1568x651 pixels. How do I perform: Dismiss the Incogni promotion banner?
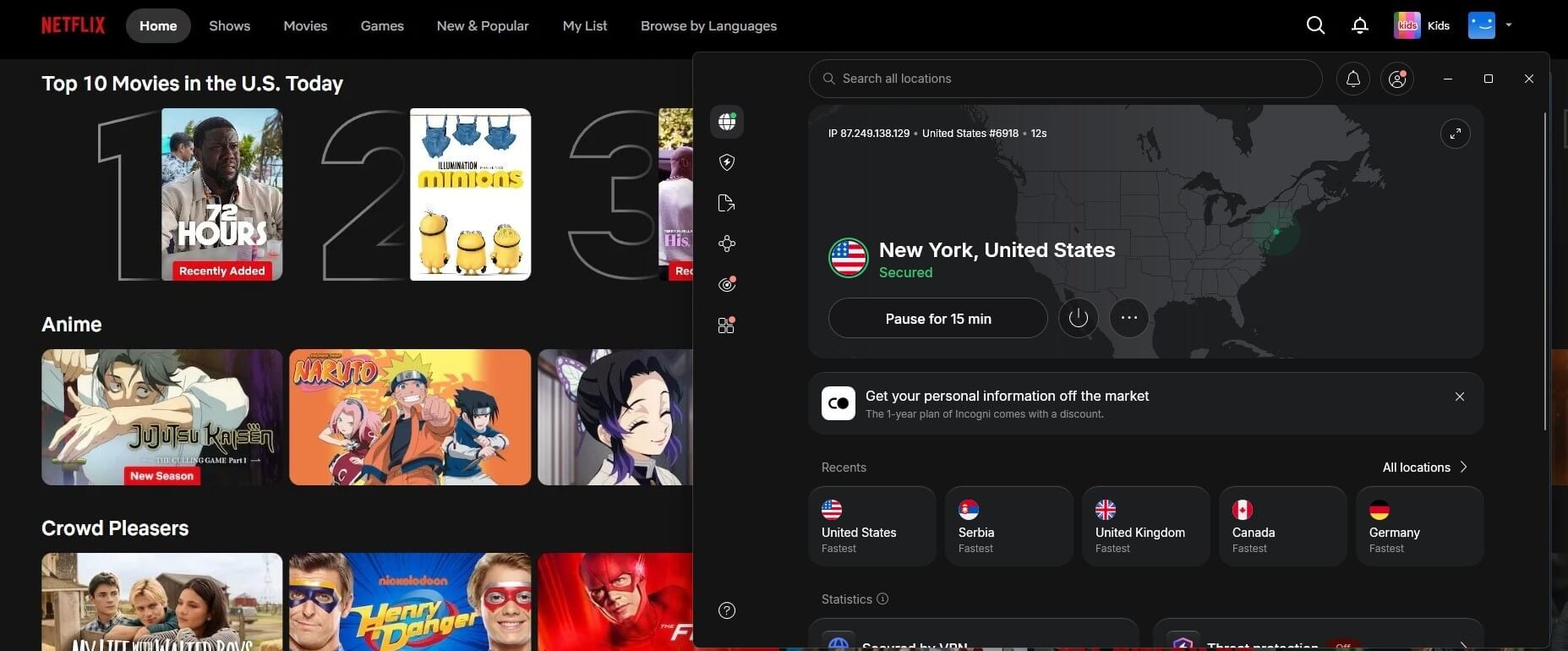1459,397
